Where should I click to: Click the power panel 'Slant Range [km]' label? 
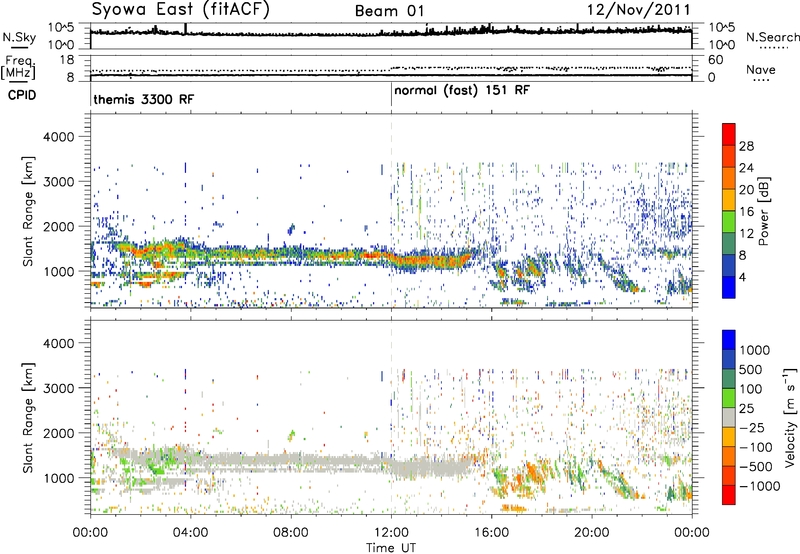(x=28, y=211)
